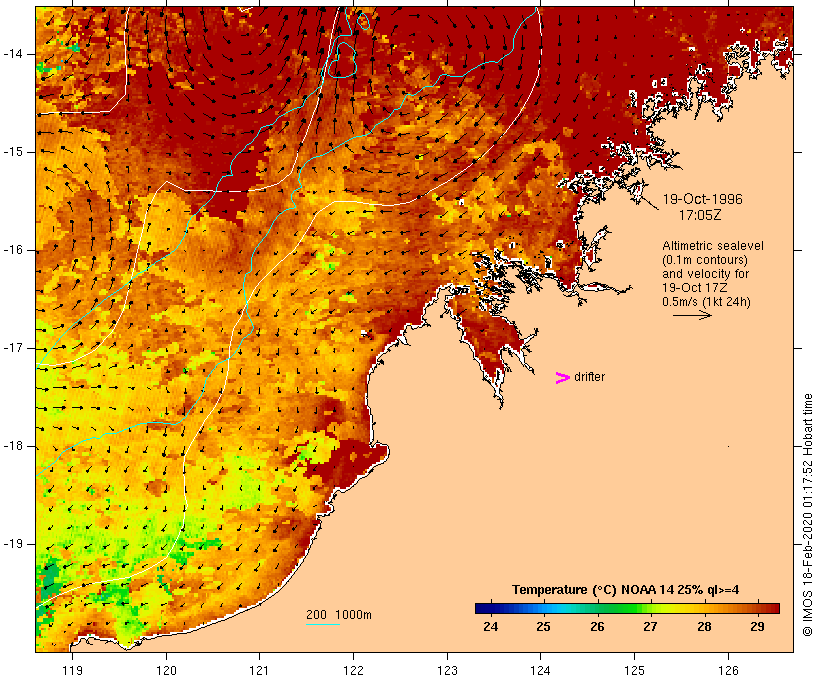Click the 'drifter' legend label
This screenshot has width=820, height=680.
point(589,377)
